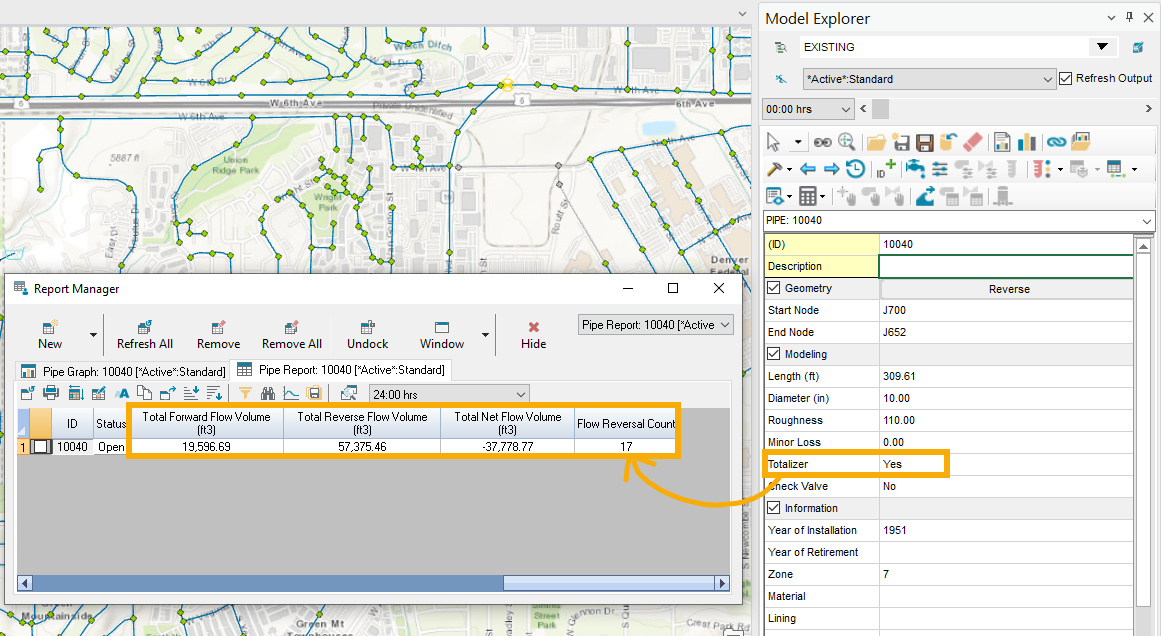1161x636 pixels.
Task: Toggle the Geometry section checkbox
Action: tap(774, 288)
